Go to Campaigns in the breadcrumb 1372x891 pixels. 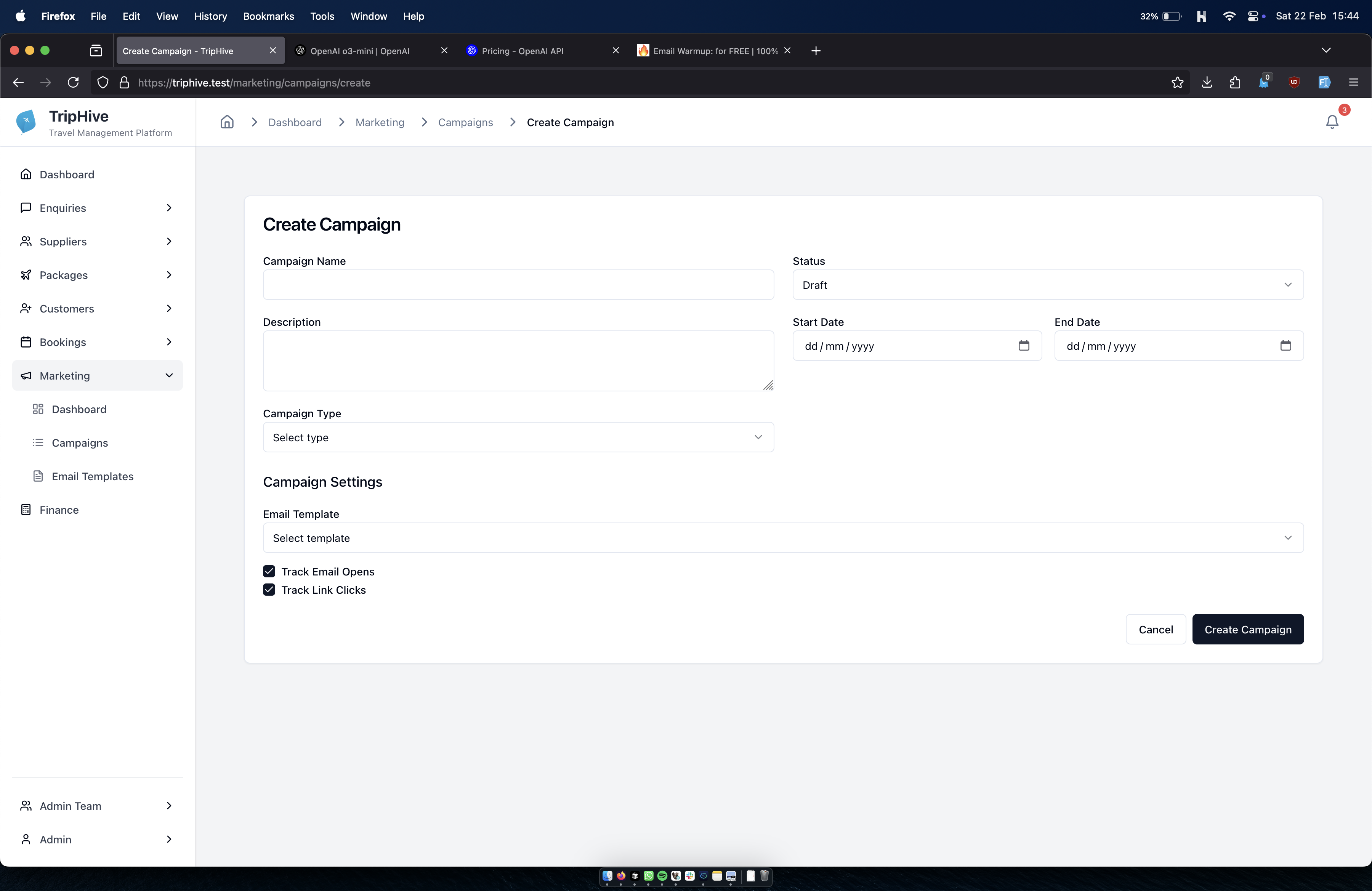[465, 122]
